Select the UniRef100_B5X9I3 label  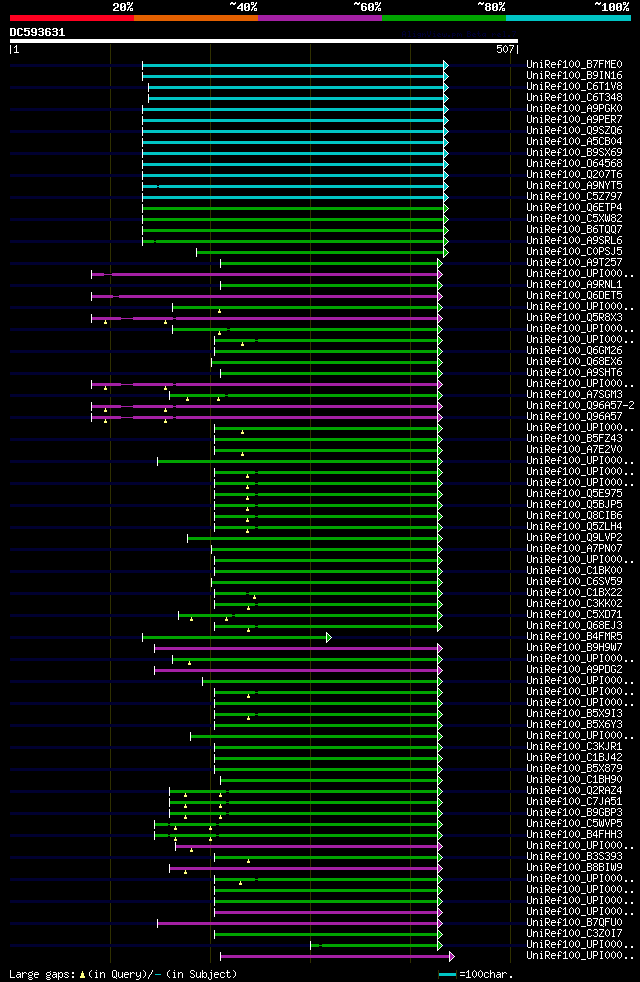[574, 714]
